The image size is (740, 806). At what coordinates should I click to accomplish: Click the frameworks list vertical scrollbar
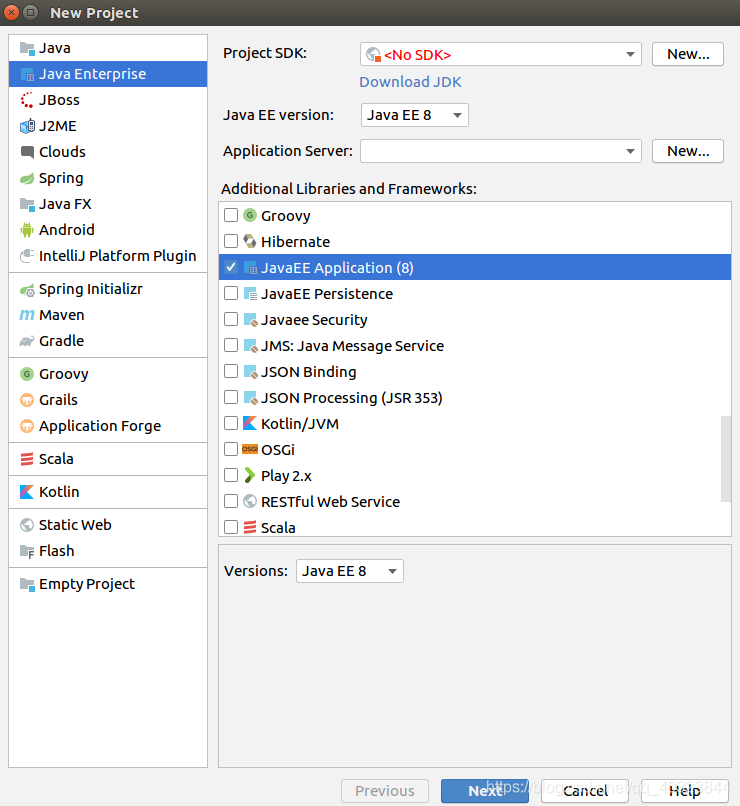pos(726,459)
